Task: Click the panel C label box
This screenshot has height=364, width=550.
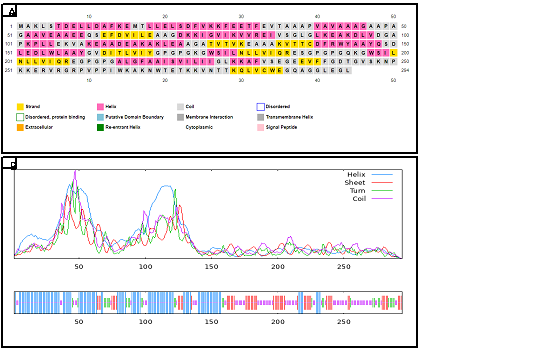Action: click(x=9, y=163)
